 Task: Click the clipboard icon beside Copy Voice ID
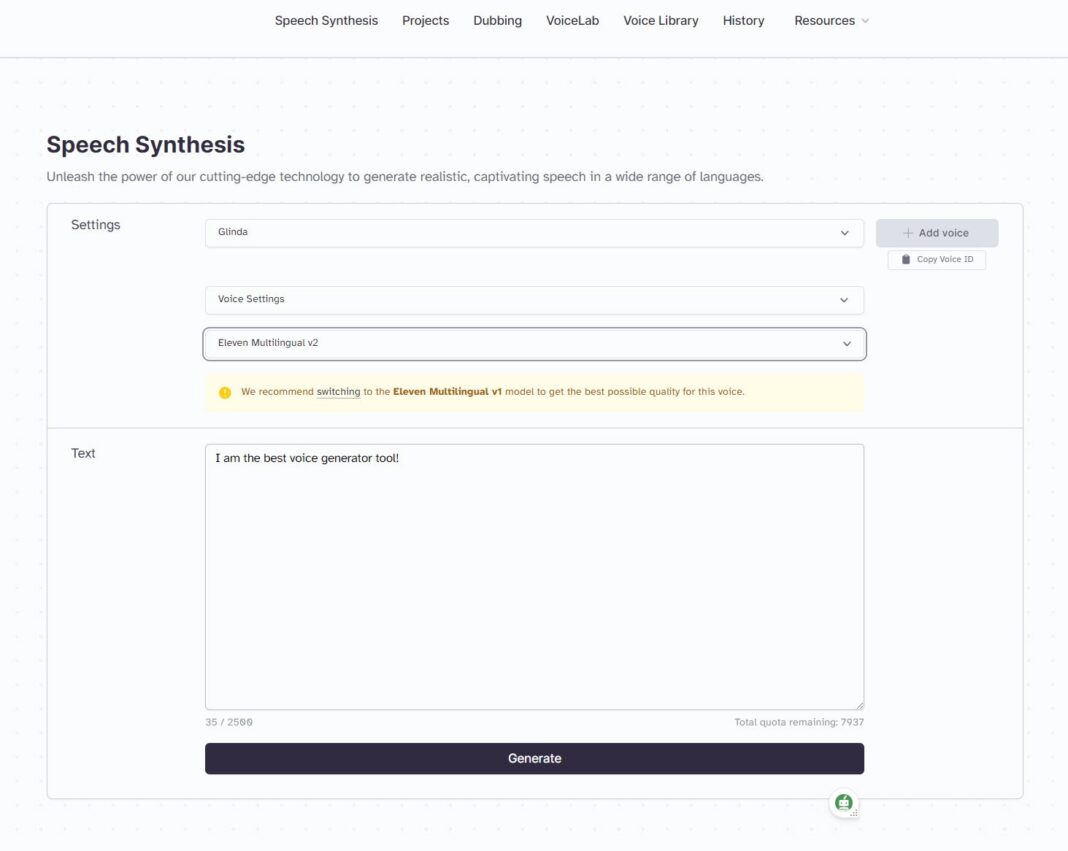click(x=905, y=260)
